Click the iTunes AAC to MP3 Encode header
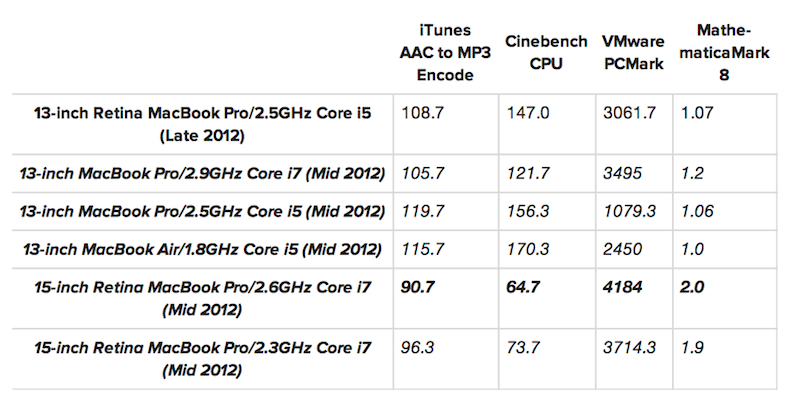Image resolution: width=790 pixels, height=398 pixels. [445, 52]
